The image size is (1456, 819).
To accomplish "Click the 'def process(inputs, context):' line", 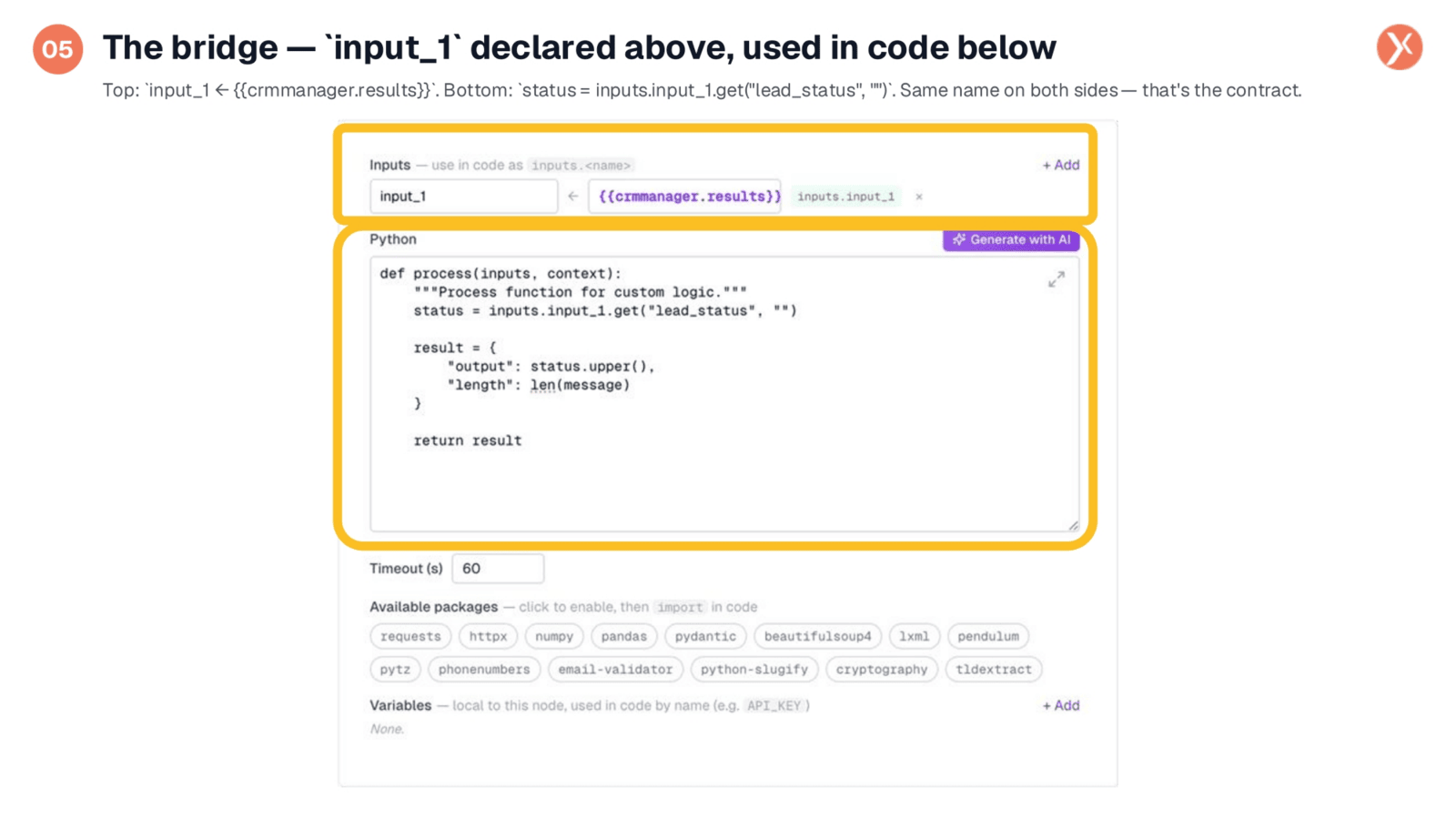I will (x=500, y=273).
